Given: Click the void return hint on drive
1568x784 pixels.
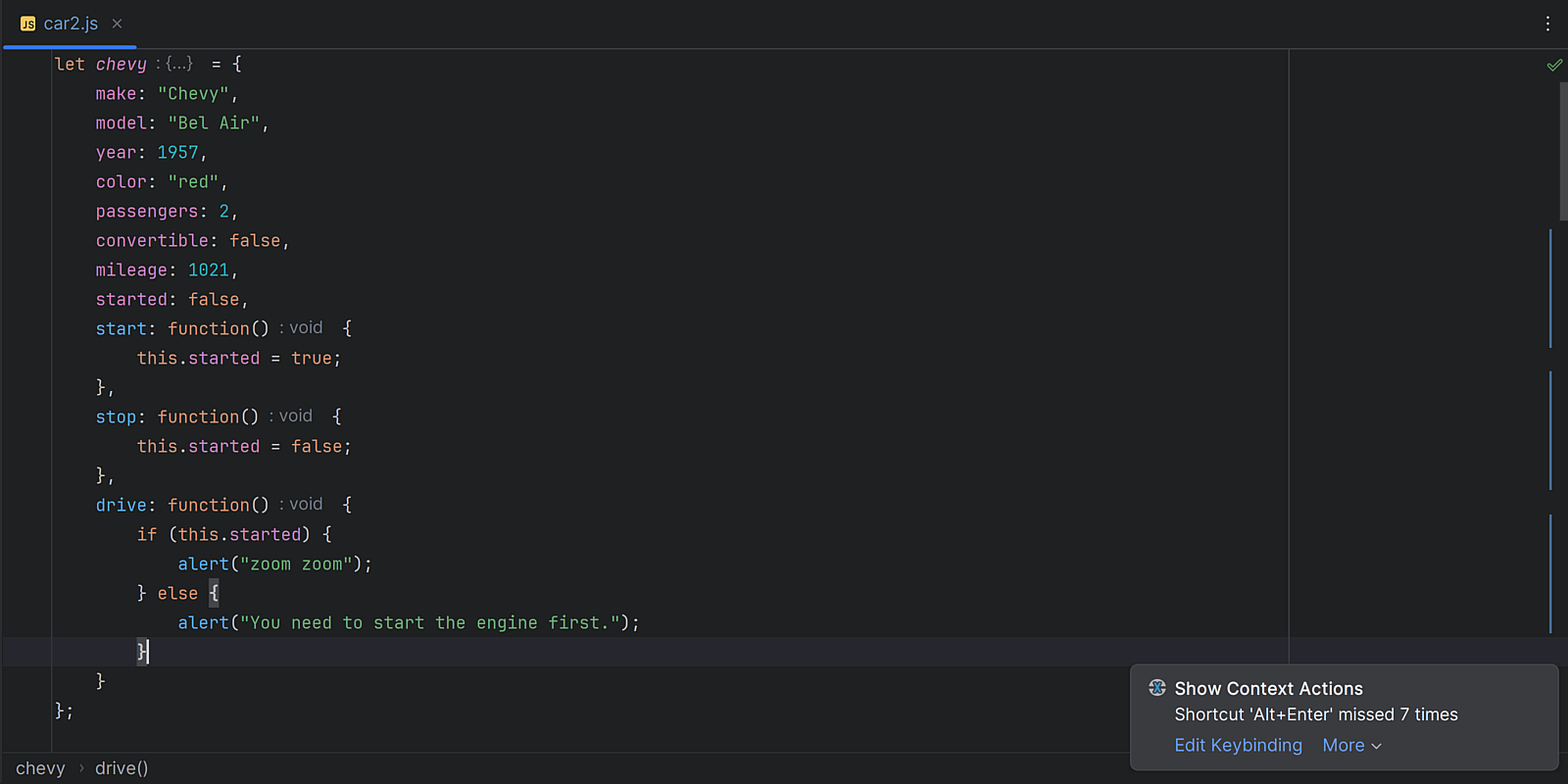Looking at the screenshot, I should (306, 504).
